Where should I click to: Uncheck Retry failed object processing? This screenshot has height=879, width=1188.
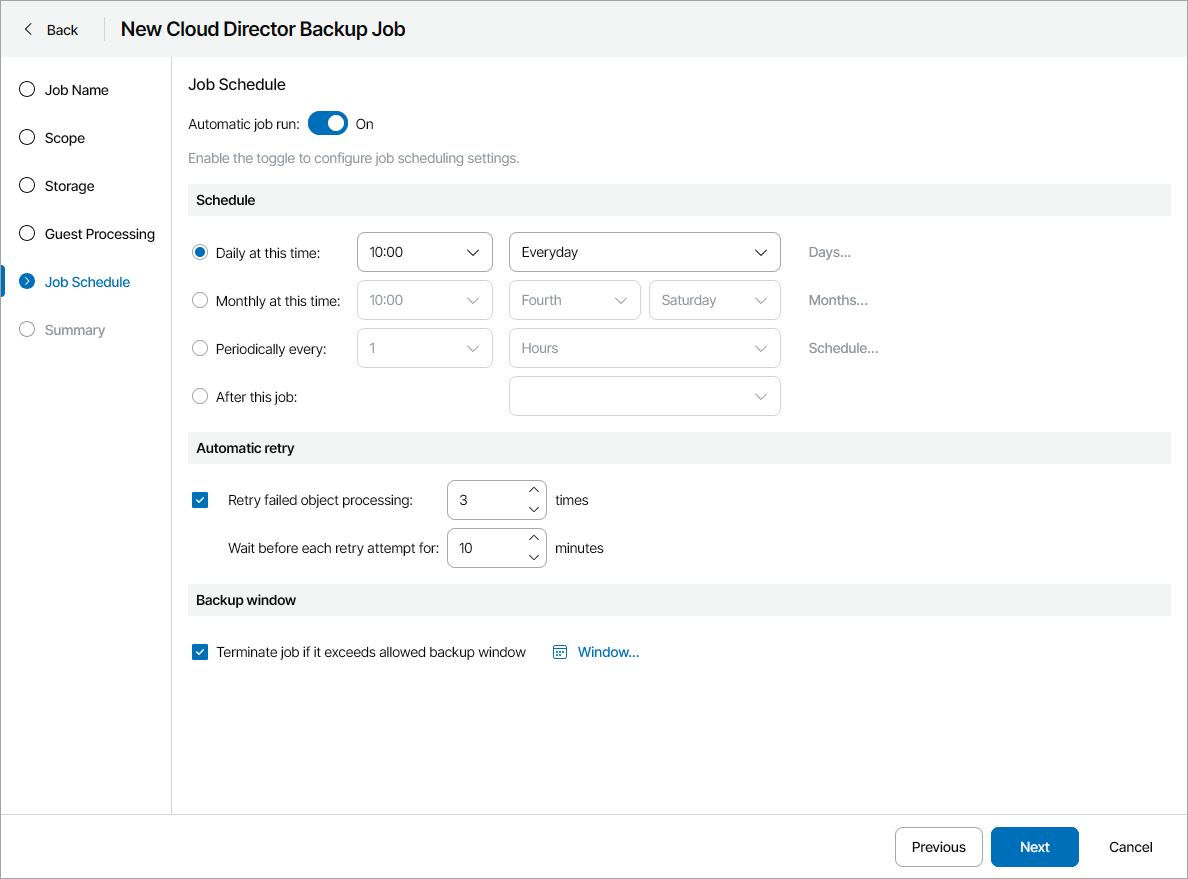click(x=200, y=499)
